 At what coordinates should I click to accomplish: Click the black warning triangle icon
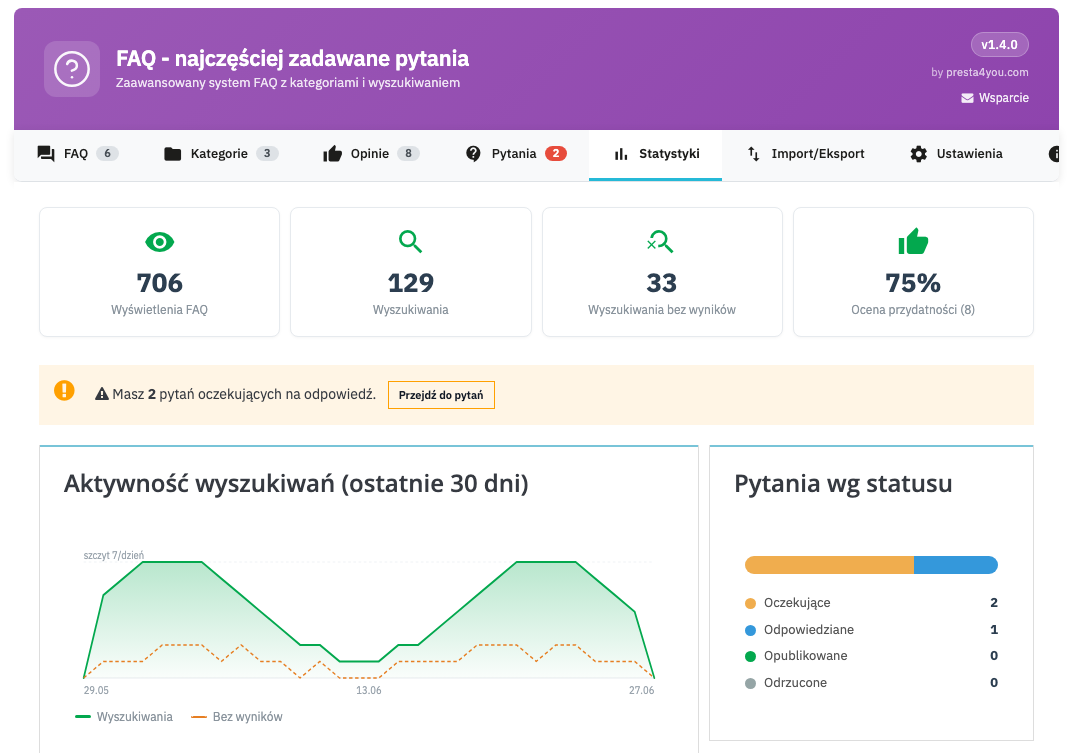click(102, 394)
